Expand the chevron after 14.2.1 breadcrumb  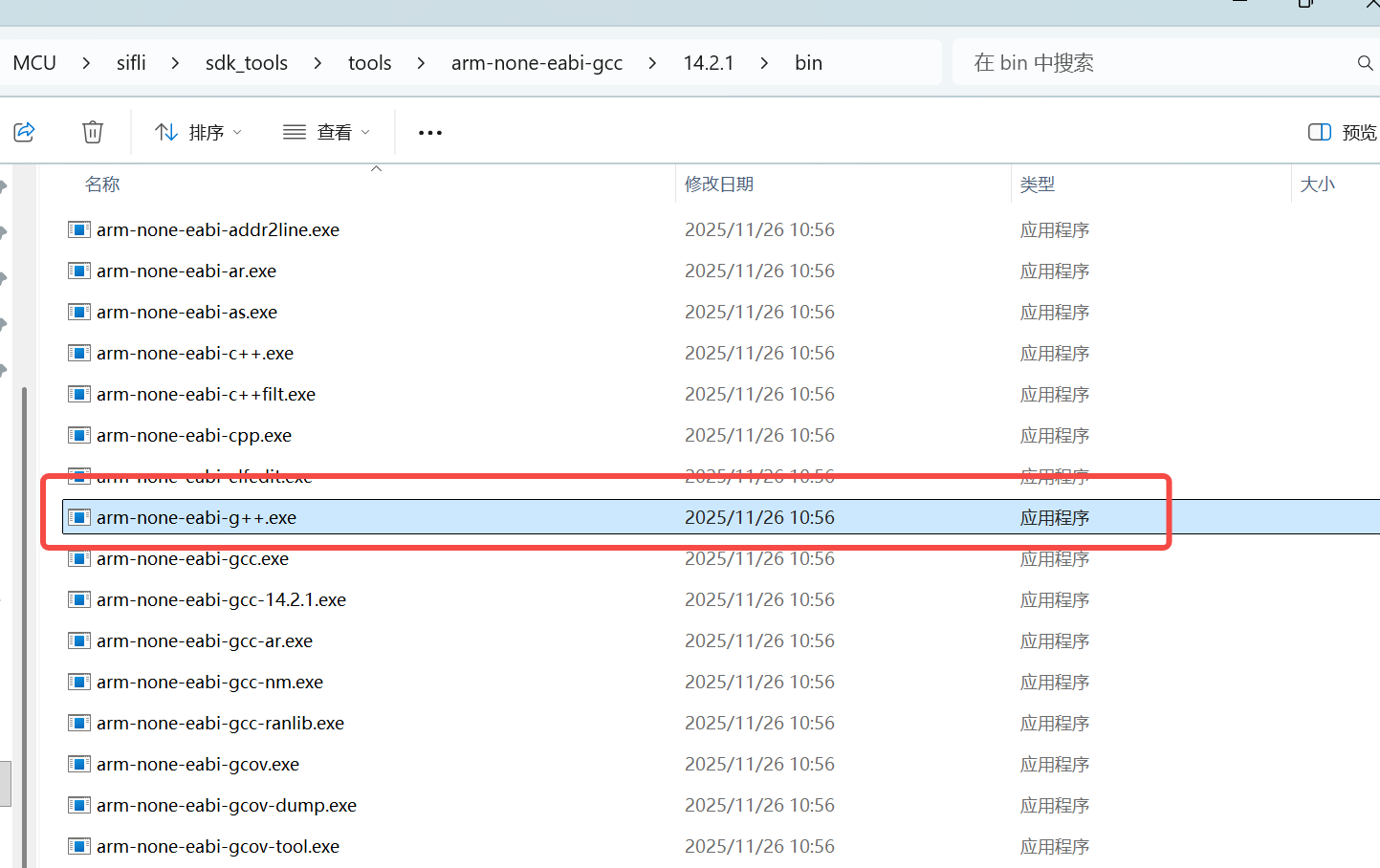[x=764, y=63]
